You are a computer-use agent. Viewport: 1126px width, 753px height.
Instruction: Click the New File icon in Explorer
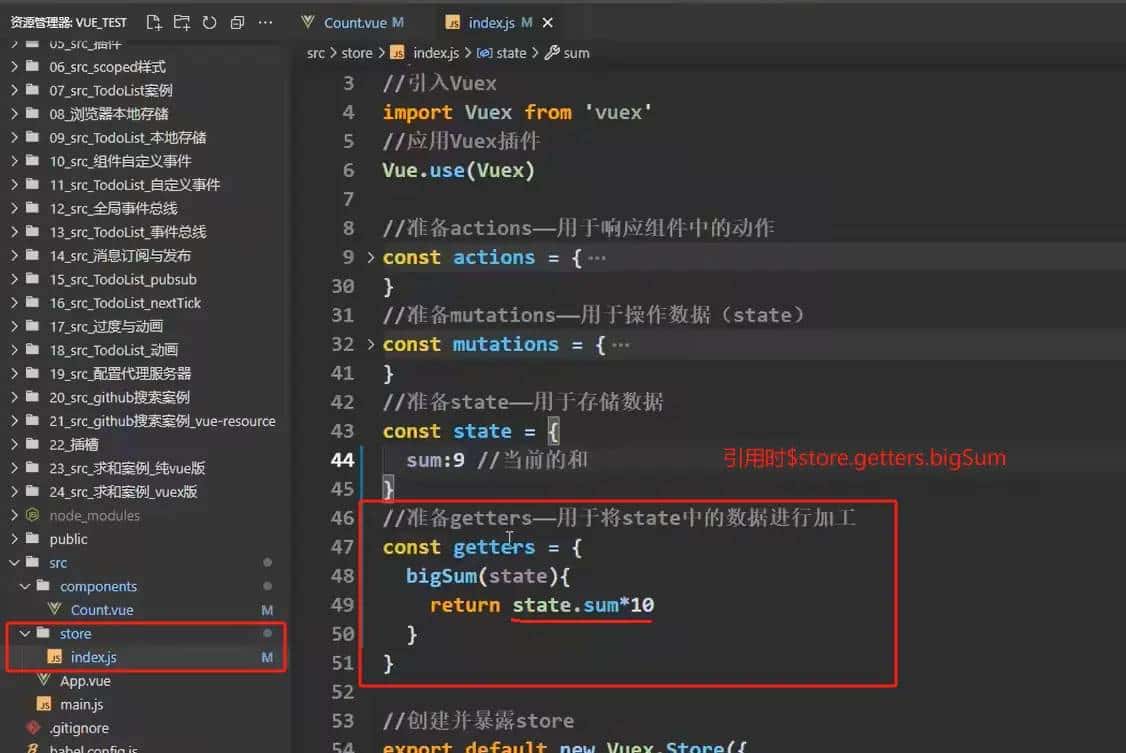pyautogui.click(x=153, y=21)
